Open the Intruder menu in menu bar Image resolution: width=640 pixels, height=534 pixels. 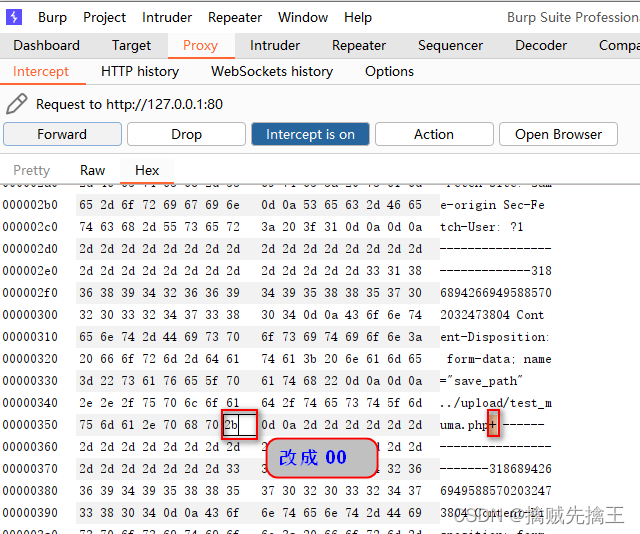click(167, 18)
